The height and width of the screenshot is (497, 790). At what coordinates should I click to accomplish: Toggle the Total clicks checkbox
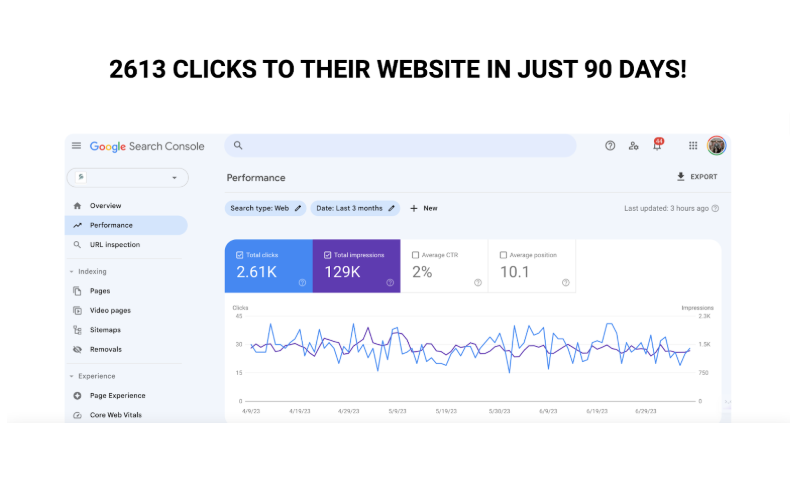(240, 255)
